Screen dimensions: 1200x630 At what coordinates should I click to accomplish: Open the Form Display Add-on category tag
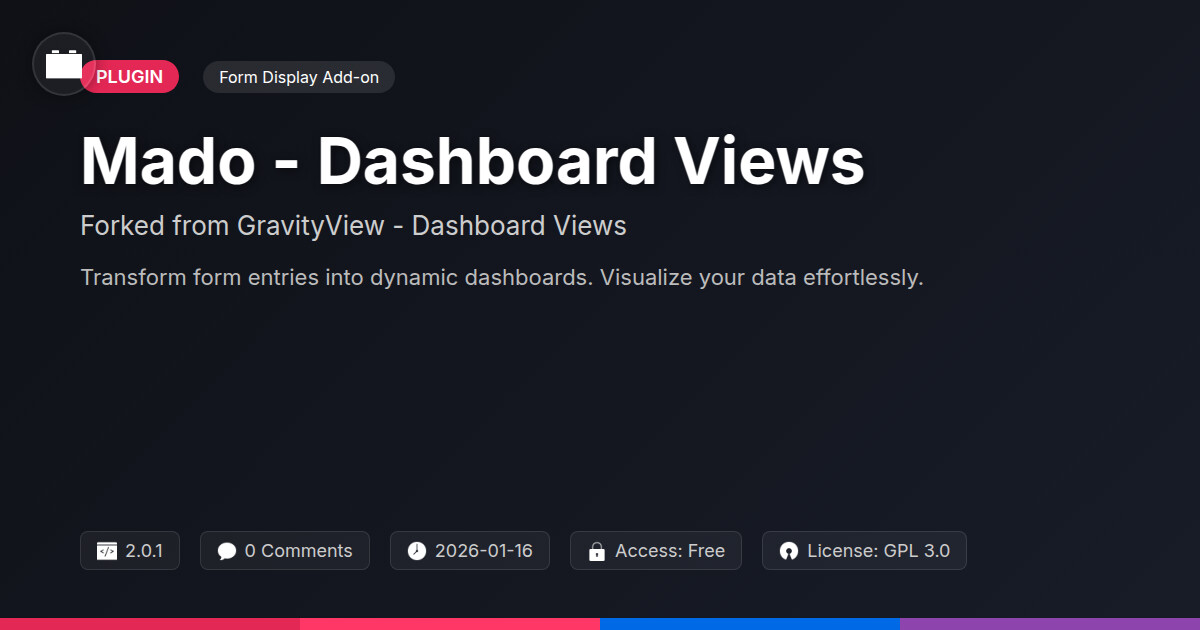[299, 77]
